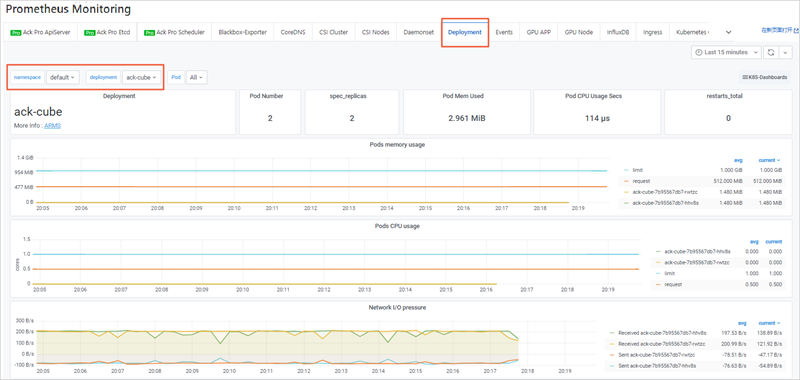Toggle Received ack-cube-7b95567db7-hhv8s series
The height and width of the screenshot is (380, 800).
(x=662, y=333)
